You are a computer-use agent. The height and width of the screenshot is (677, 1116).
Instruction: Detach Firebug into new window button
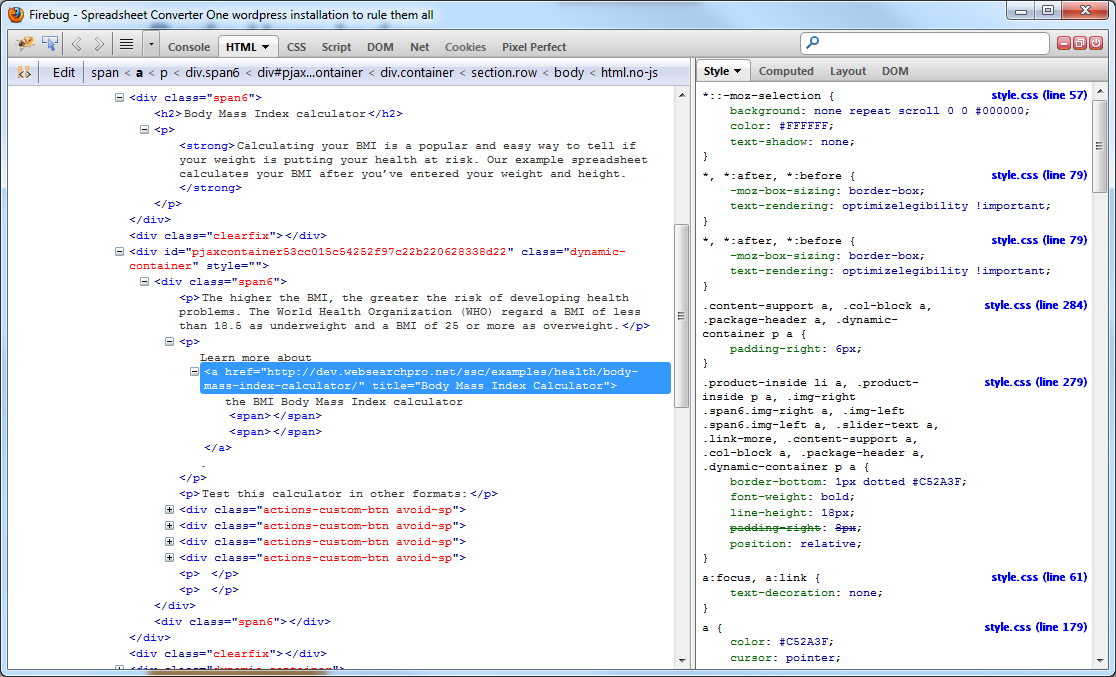[x=1080, y=43]
